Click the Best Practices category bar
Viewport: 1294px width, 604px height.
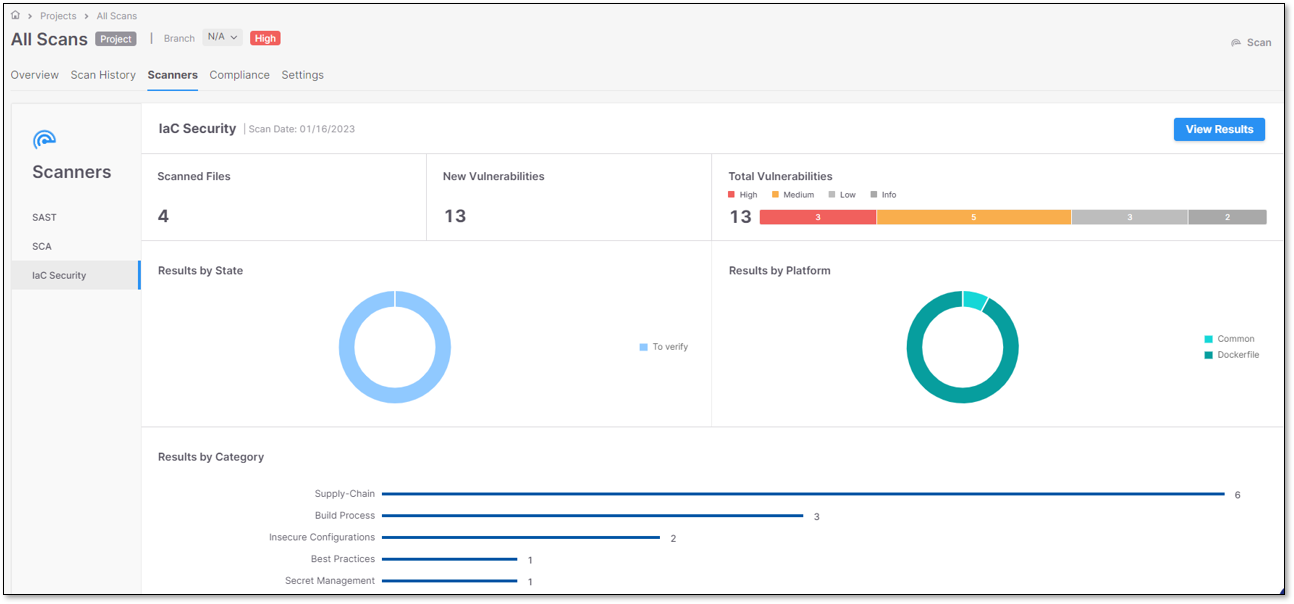click(x=450, y=560)
